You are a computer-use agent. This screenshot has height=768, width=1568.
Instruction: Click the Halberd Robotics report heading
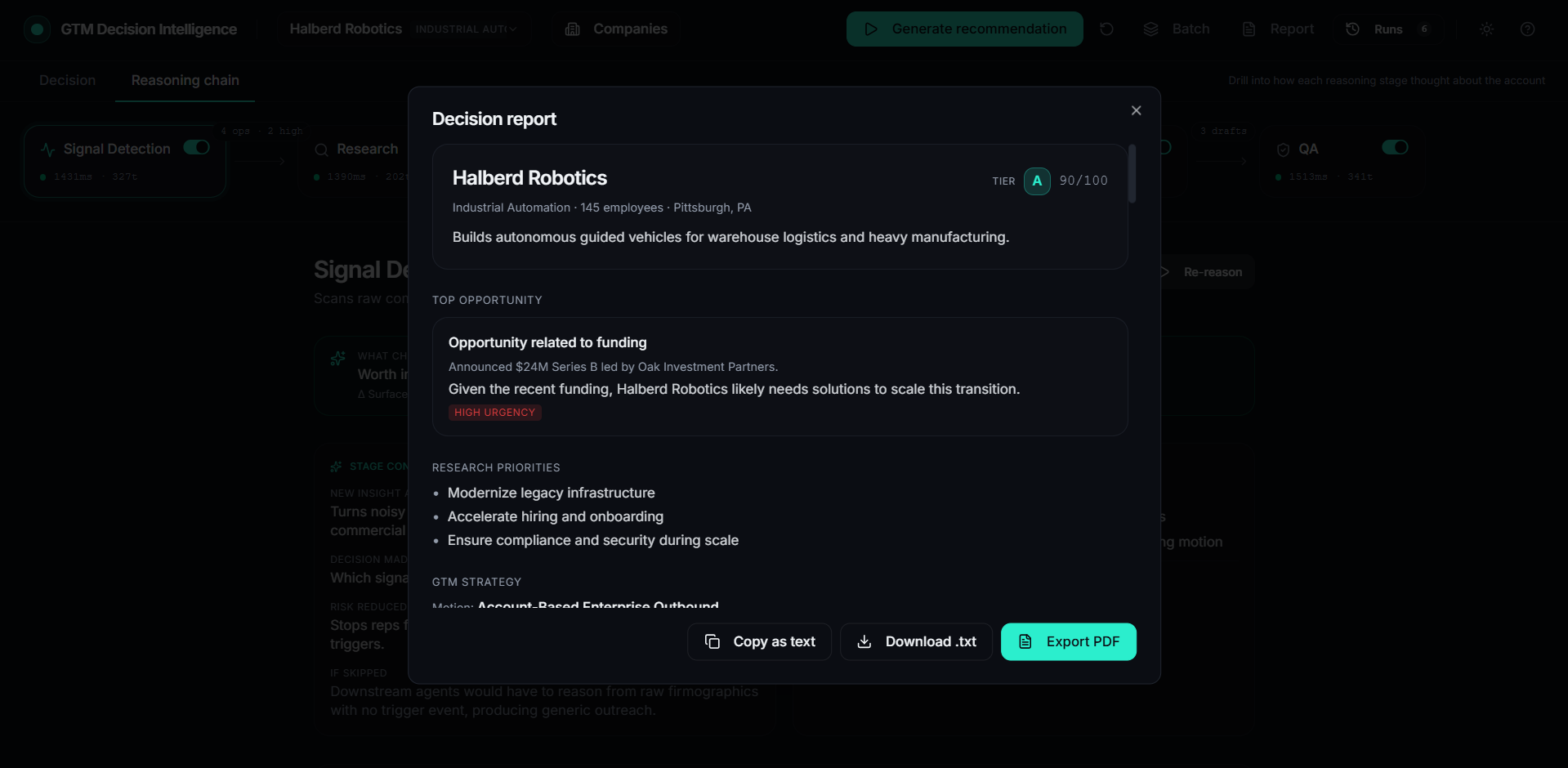[529, 178]
